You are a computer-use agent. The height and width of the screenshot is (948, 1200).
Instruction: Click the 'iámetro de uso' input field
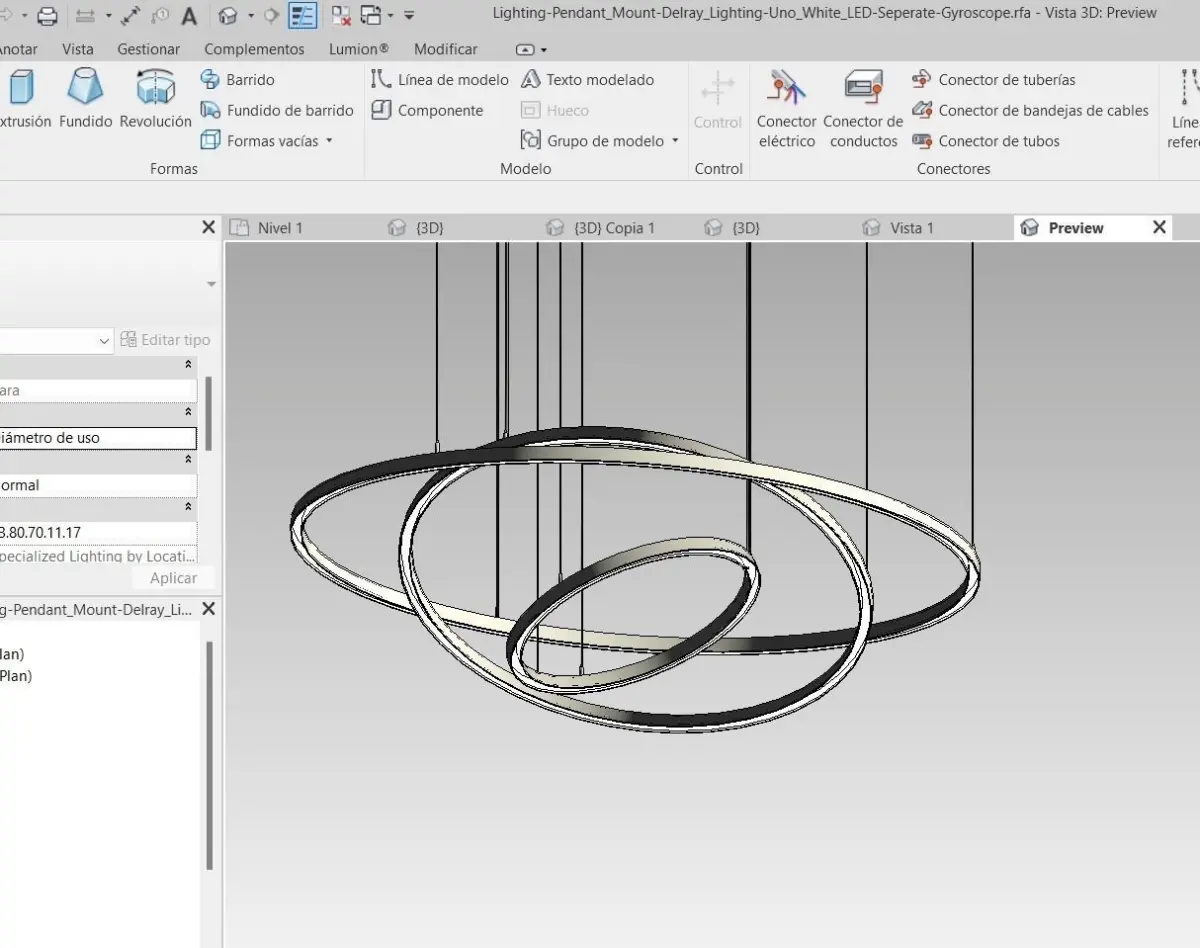pos(98,438)
